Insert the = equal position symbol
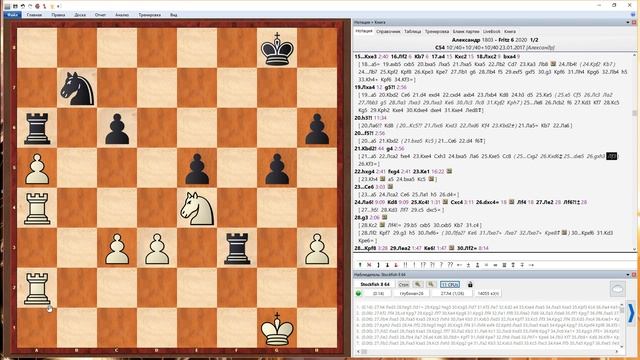The image size is (640, 360). pos(486,265)
